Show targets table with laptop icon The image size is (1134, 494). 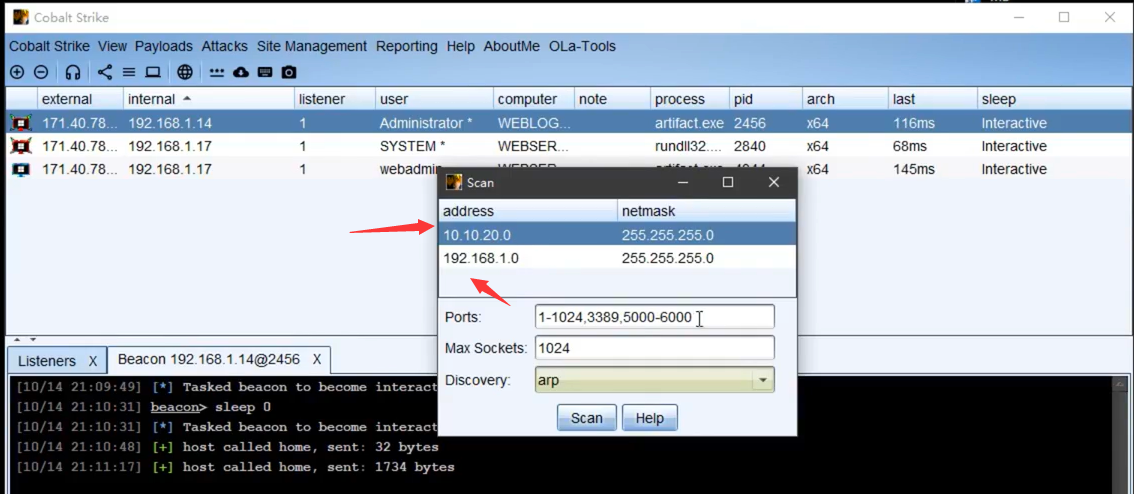[153, 72]
